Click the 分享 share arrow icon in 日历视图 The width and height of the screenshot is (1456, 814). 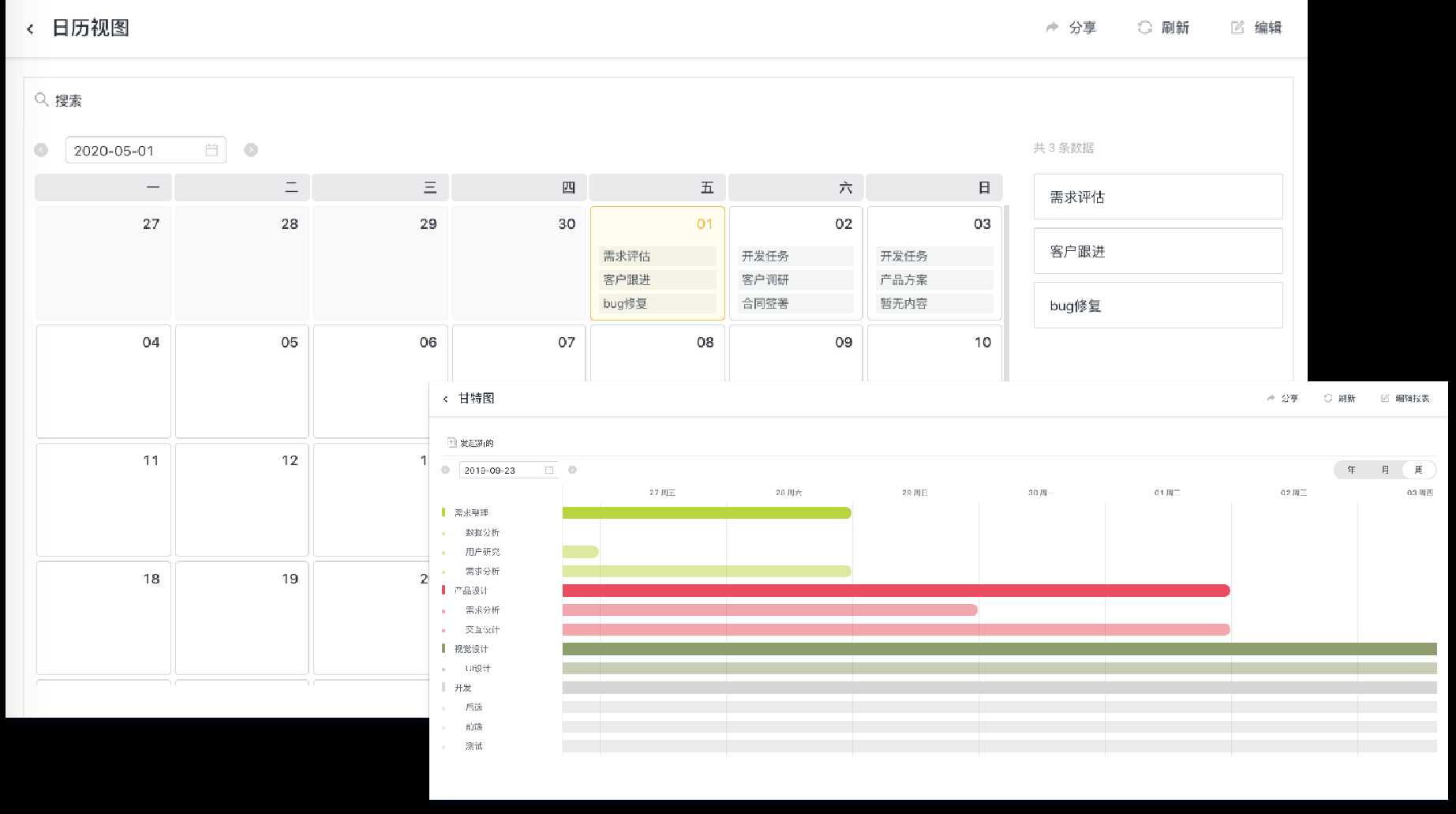[x=1052, y=28]
